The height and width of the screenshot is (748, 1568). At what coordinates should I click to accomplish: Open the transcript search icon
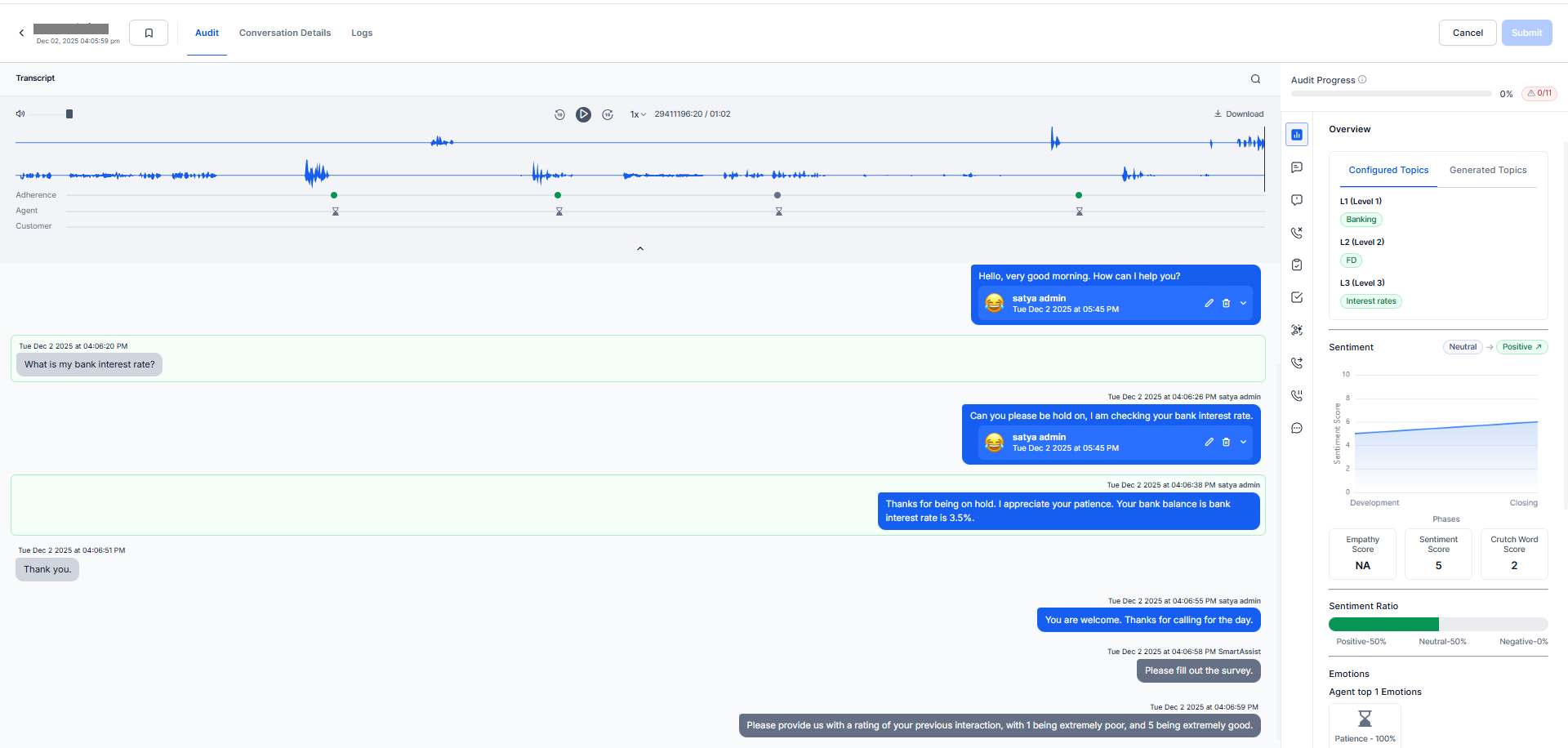(1255, 79)
